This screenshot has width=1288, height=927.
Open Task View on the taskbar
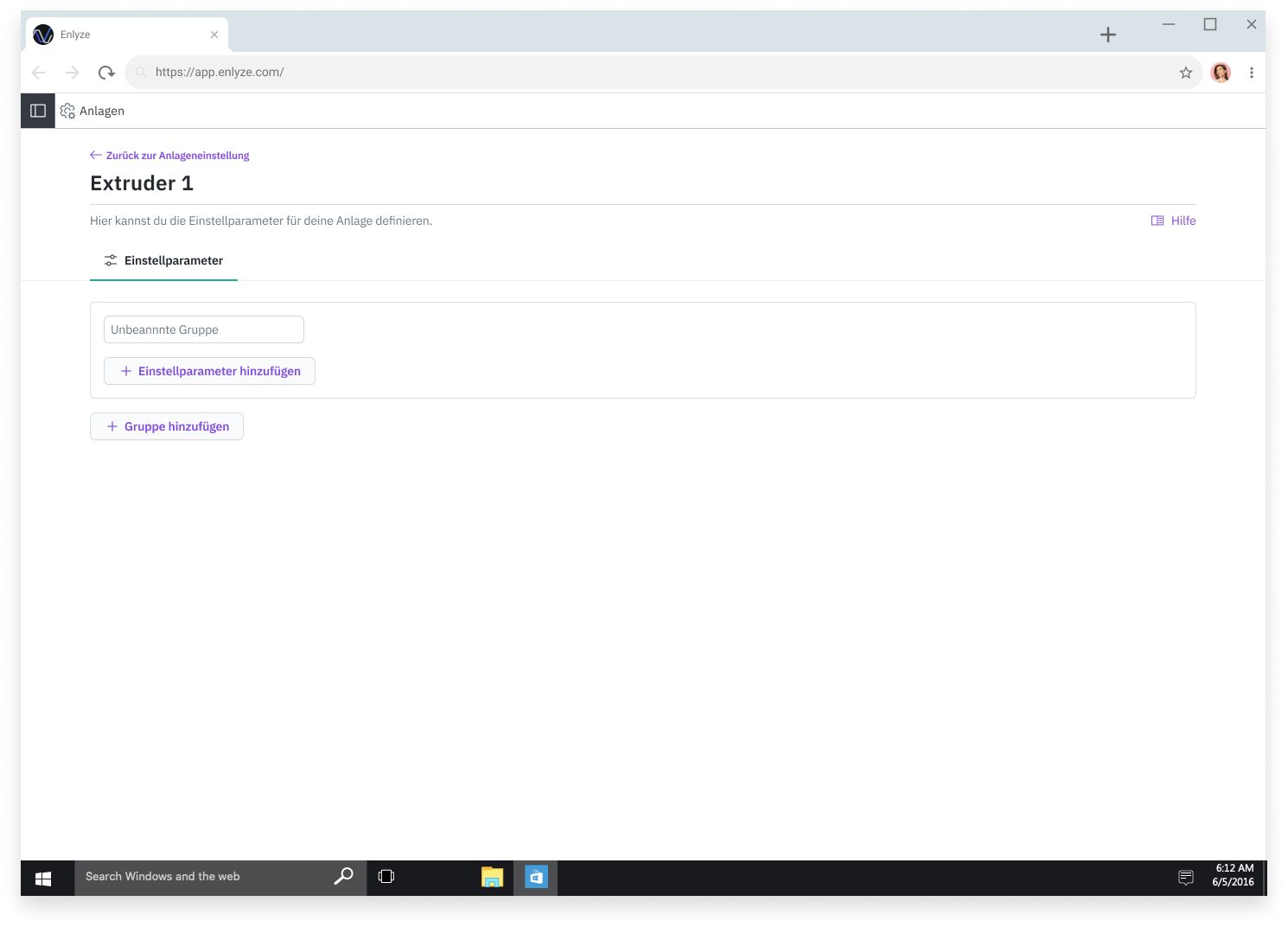point(386,877)
